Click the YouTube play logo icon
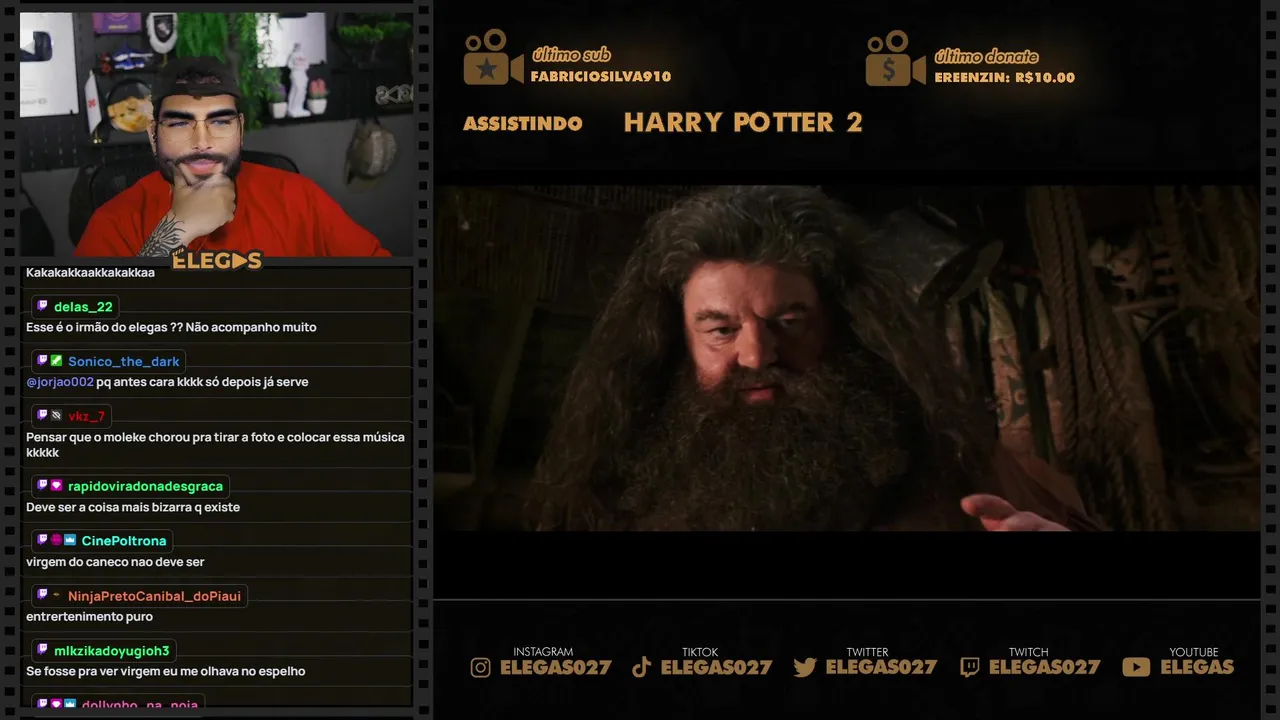 [x=1136, y=667]
